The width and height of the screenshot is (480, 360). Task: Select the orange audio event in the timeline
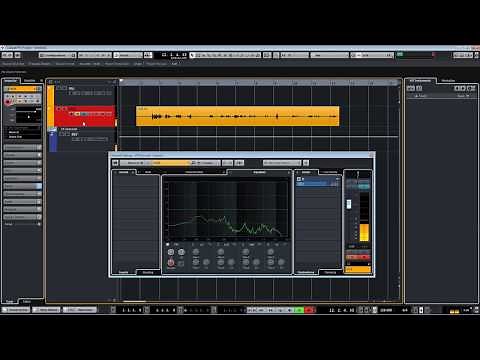(238, 116)
